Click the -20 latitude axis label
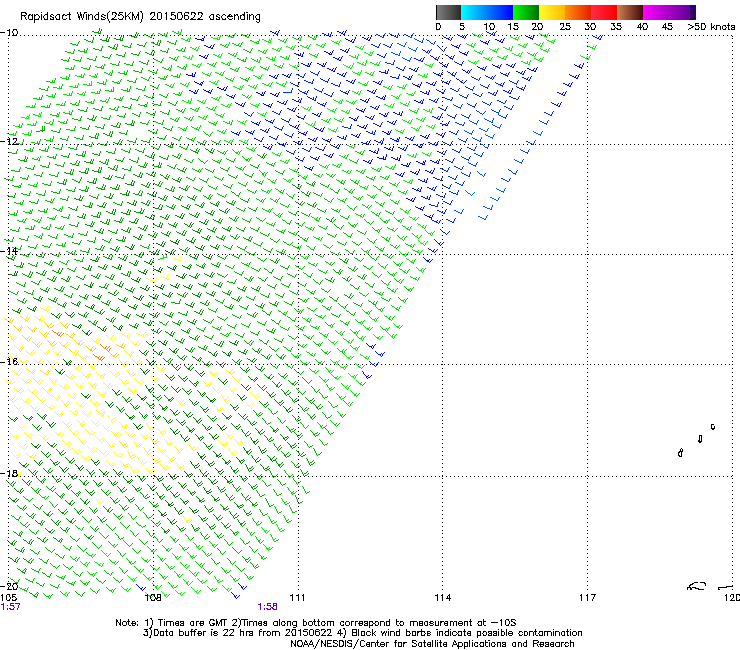This screenshot has width=740, height=650. pos(9,586)
